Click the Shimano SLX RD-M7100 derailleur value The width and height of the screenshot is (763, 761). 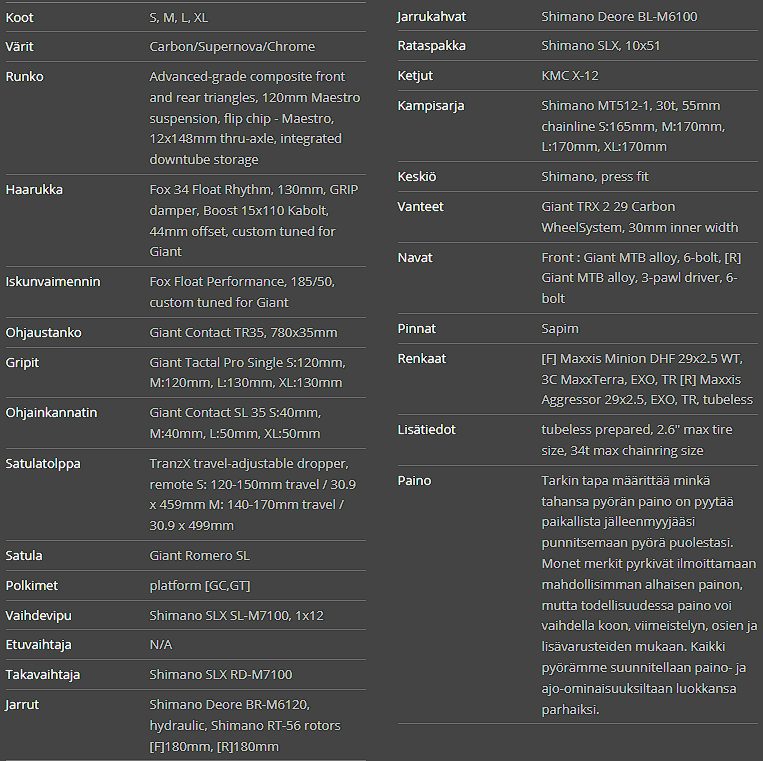click(x=221, y=675)
